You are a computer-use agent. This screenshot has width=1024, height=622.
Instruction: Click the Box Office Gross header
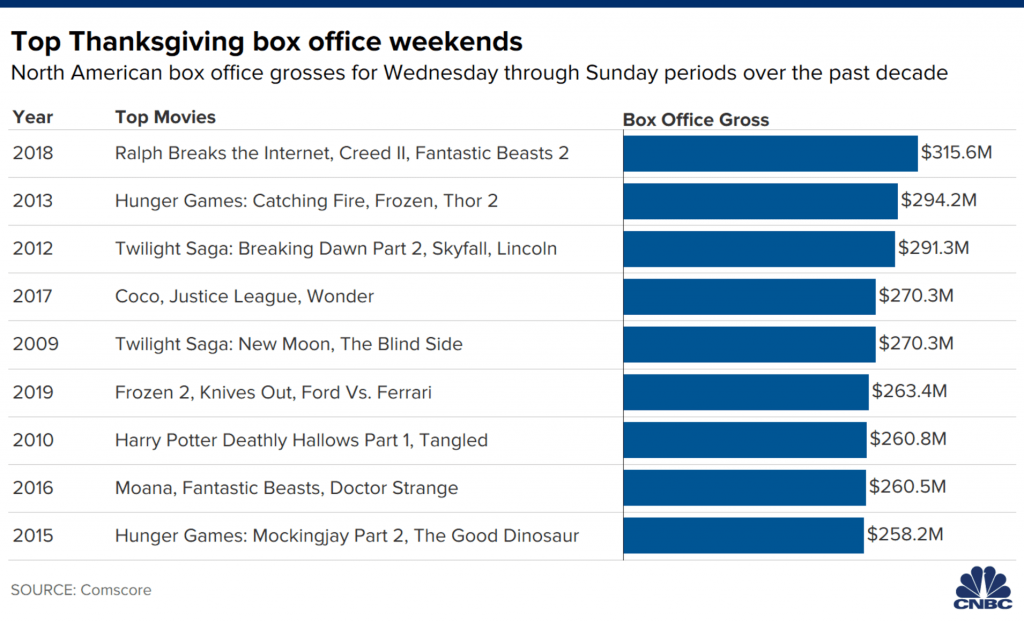[696, 120]
